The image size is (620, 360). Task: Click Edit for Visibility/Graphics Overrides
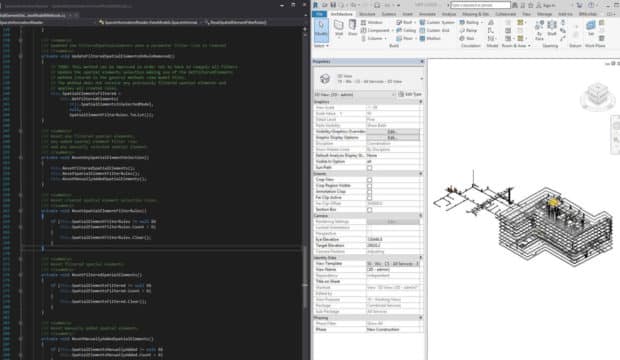point(393,132)
